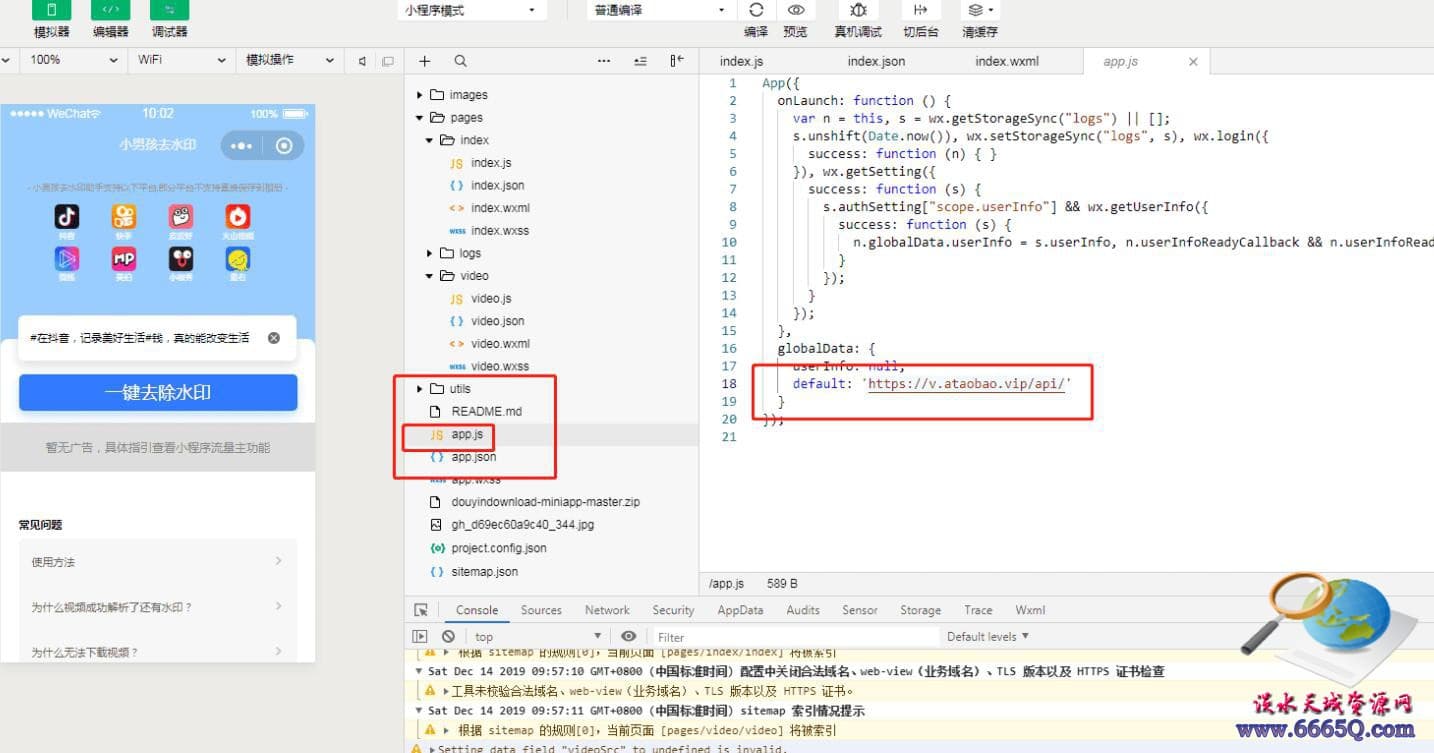Open file tree more options dots

pyautogui.click(x=604, y=61)
